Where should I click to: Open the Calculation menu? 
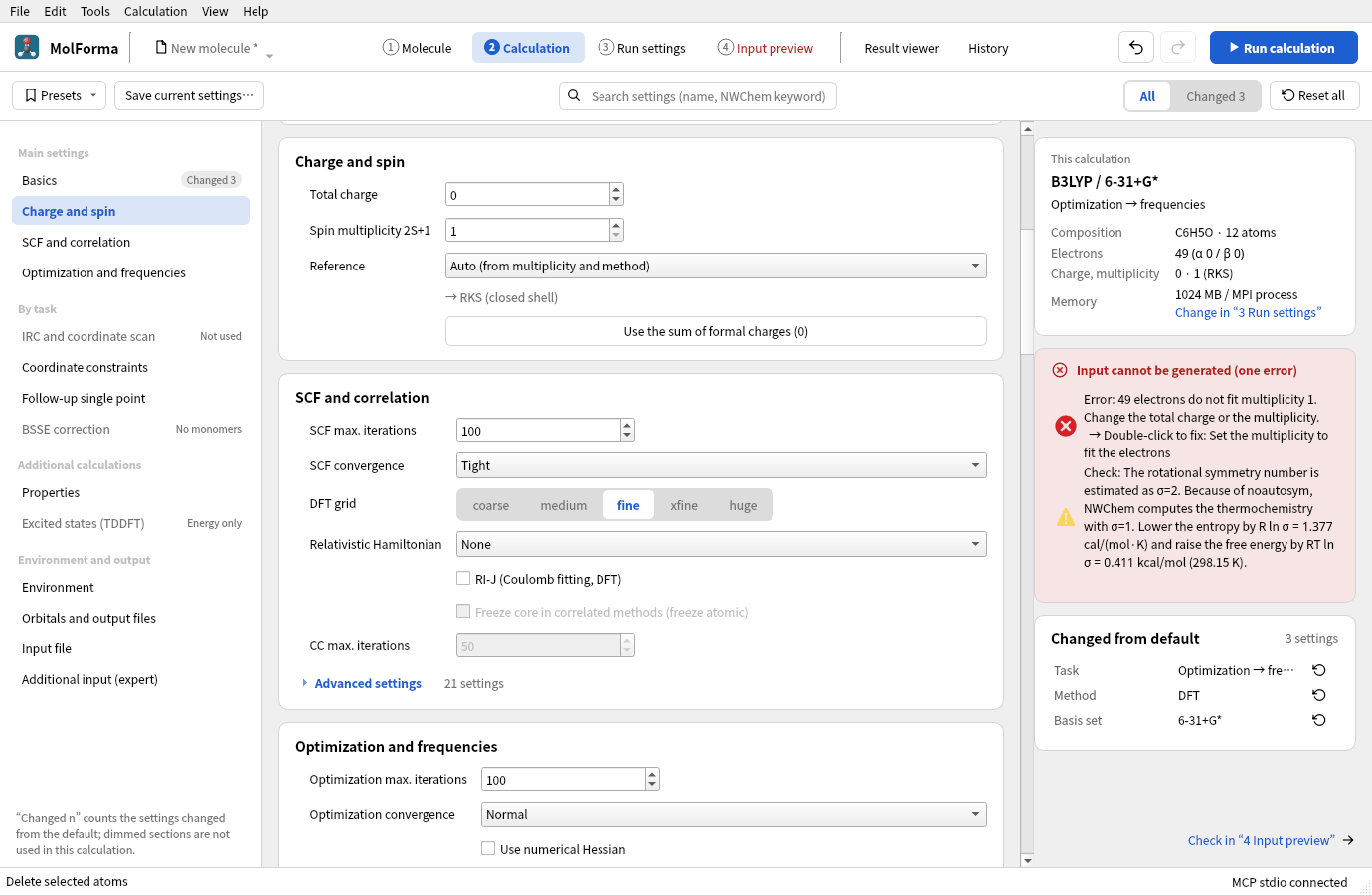pos(155,11)
